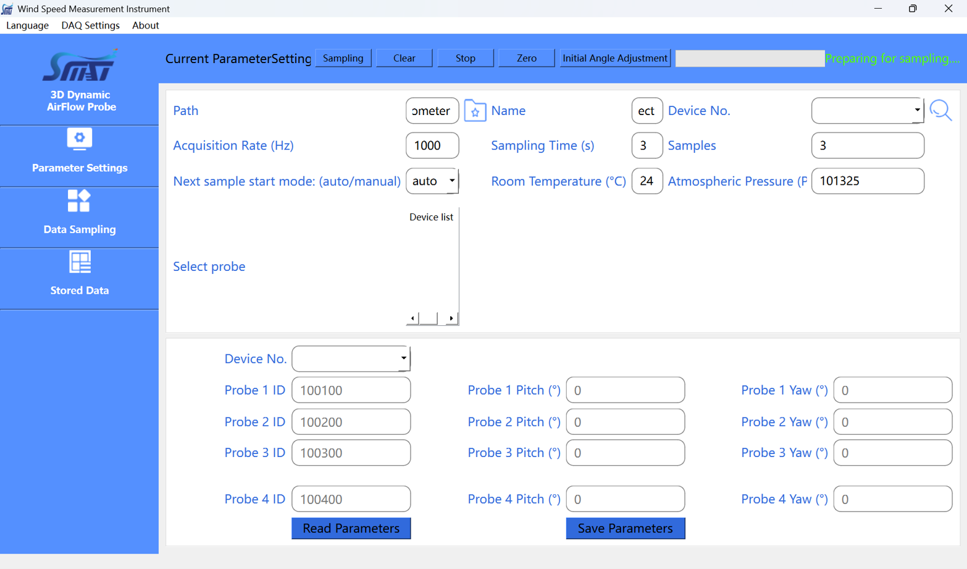Click the Probe 4 ID field

click(351, 499)
